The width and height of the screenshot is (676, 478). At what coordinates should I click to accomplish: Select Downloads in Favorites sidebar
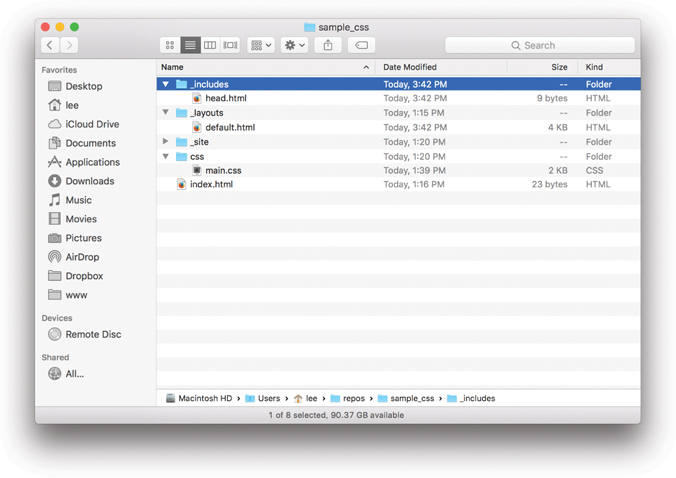click(89, 181)
